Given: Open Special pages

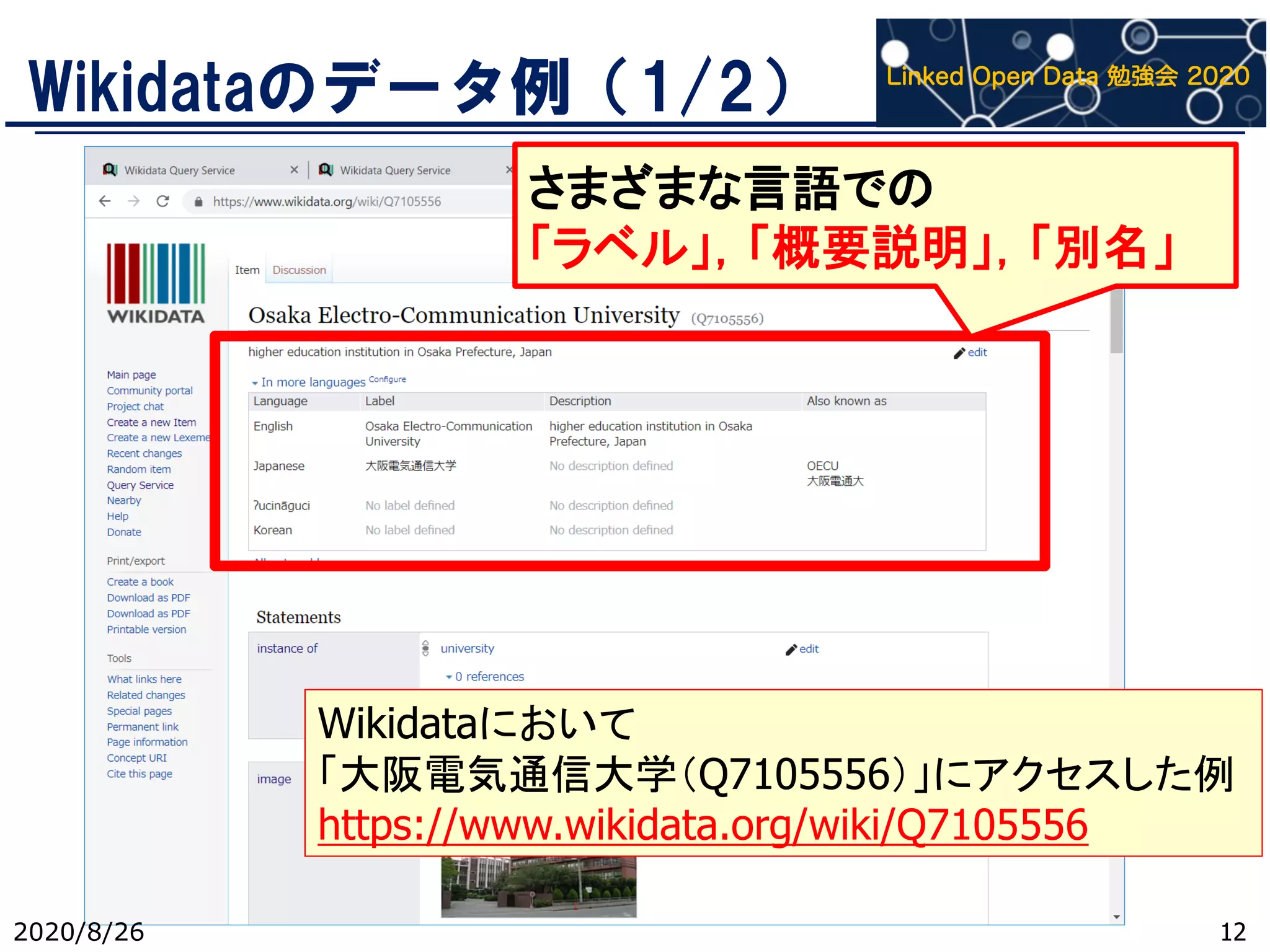Looking at the screenshot, I should pyautogui.click(x=139, y=712).
